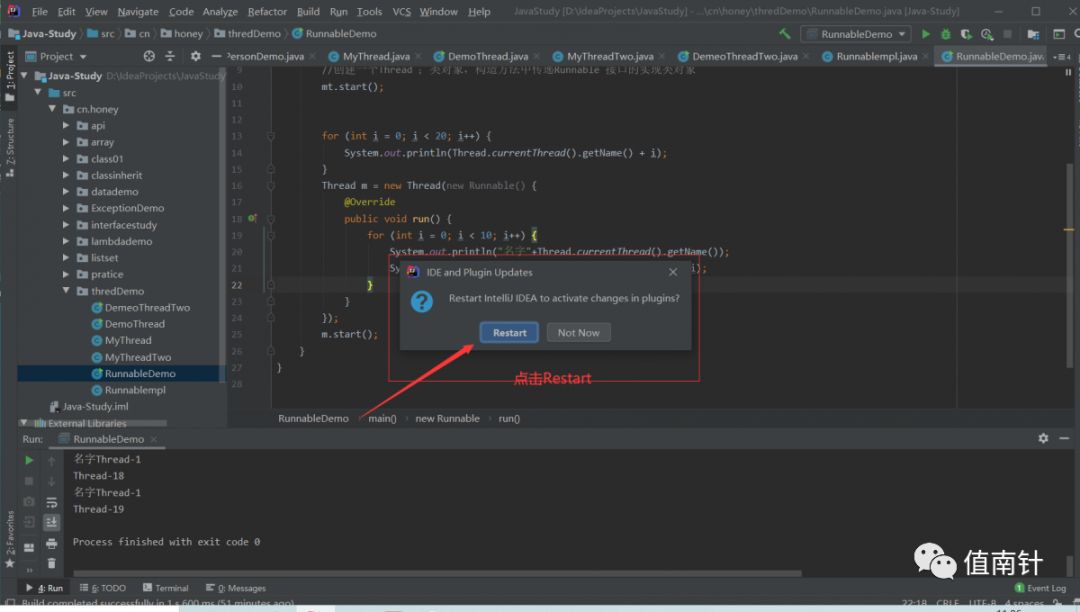Clear all Run console output
The height and width of the screenshot is (612, 1080).
coord(51,564)
